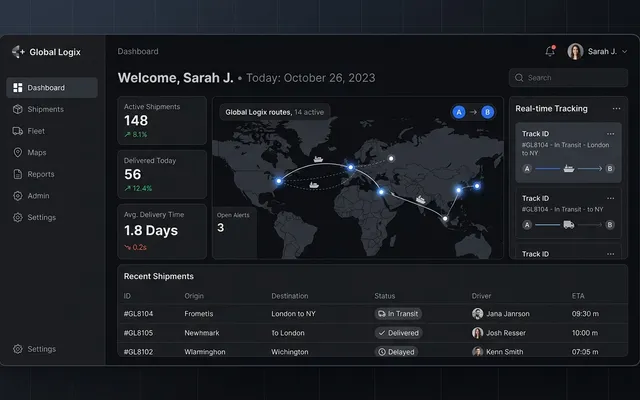
Task: Open the Delivered Today 56 card
Action: [162, 174]
